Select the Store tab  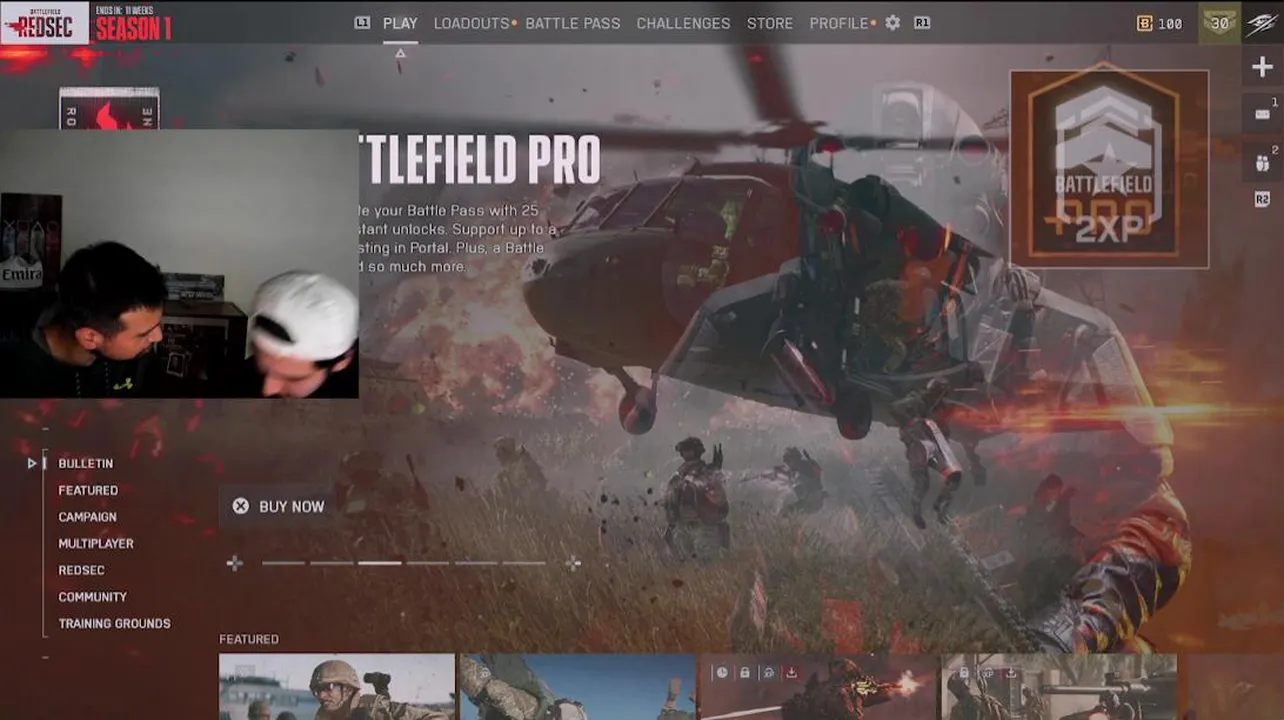pyautogui.click(x=770, y=23)
